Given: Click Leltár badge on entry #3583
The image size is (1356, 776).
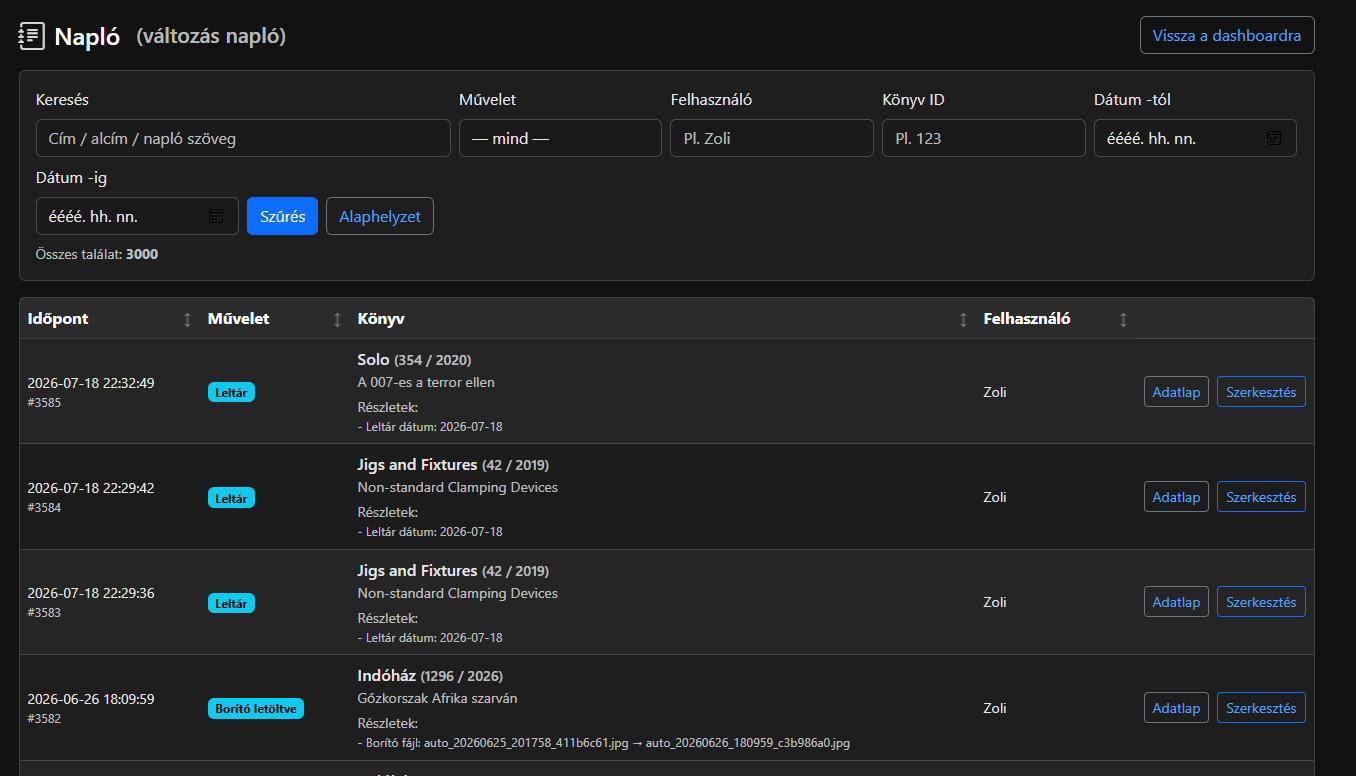Looking at the screenshot, I should pos(231,603).
